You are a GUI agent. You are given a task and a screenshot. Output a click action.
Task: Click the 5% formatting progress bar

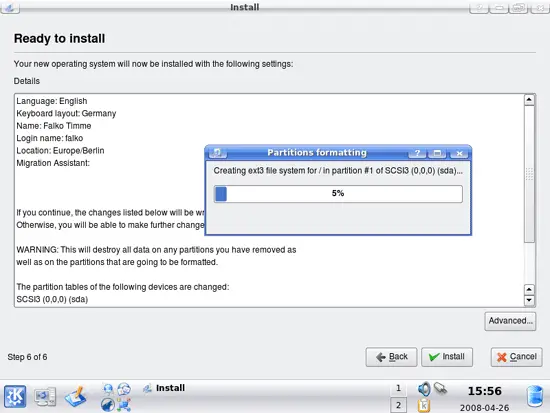(338, 194)
